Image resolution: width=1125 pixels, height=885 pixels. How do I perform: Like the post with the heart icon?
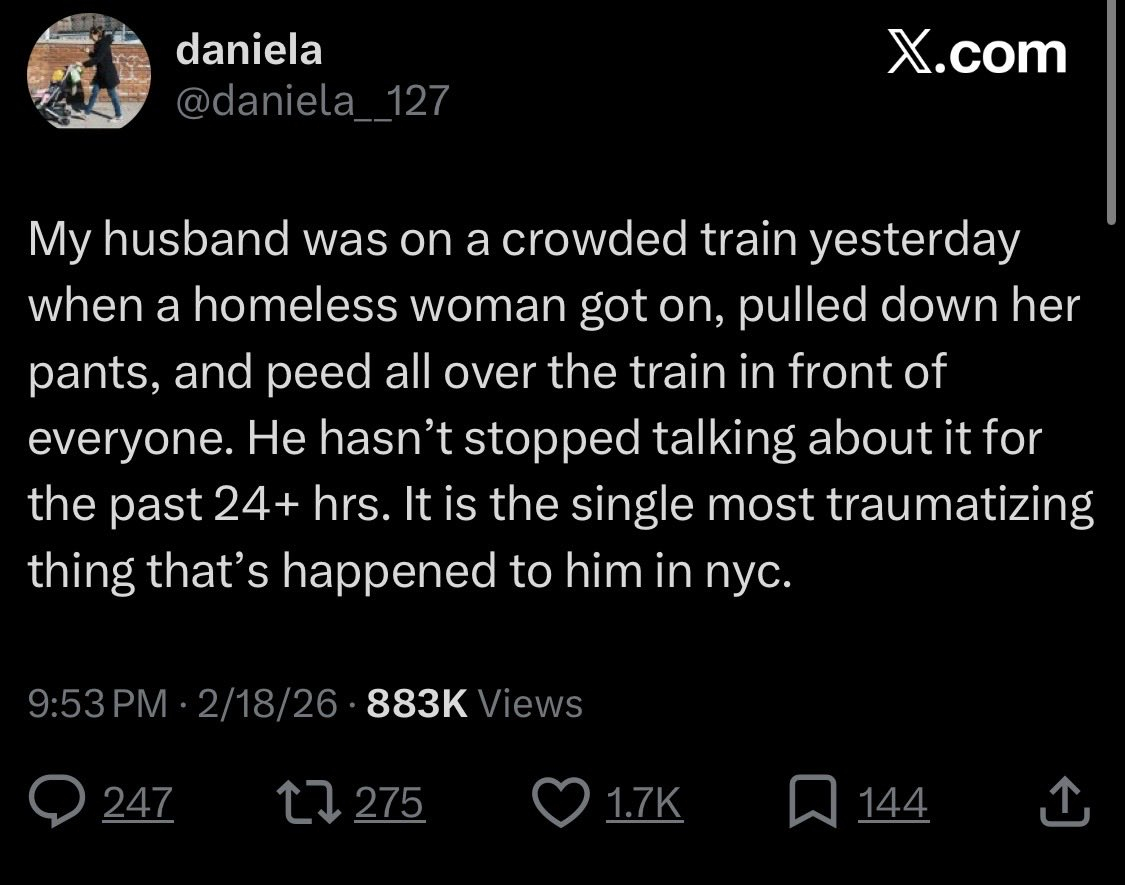point(577,803)
